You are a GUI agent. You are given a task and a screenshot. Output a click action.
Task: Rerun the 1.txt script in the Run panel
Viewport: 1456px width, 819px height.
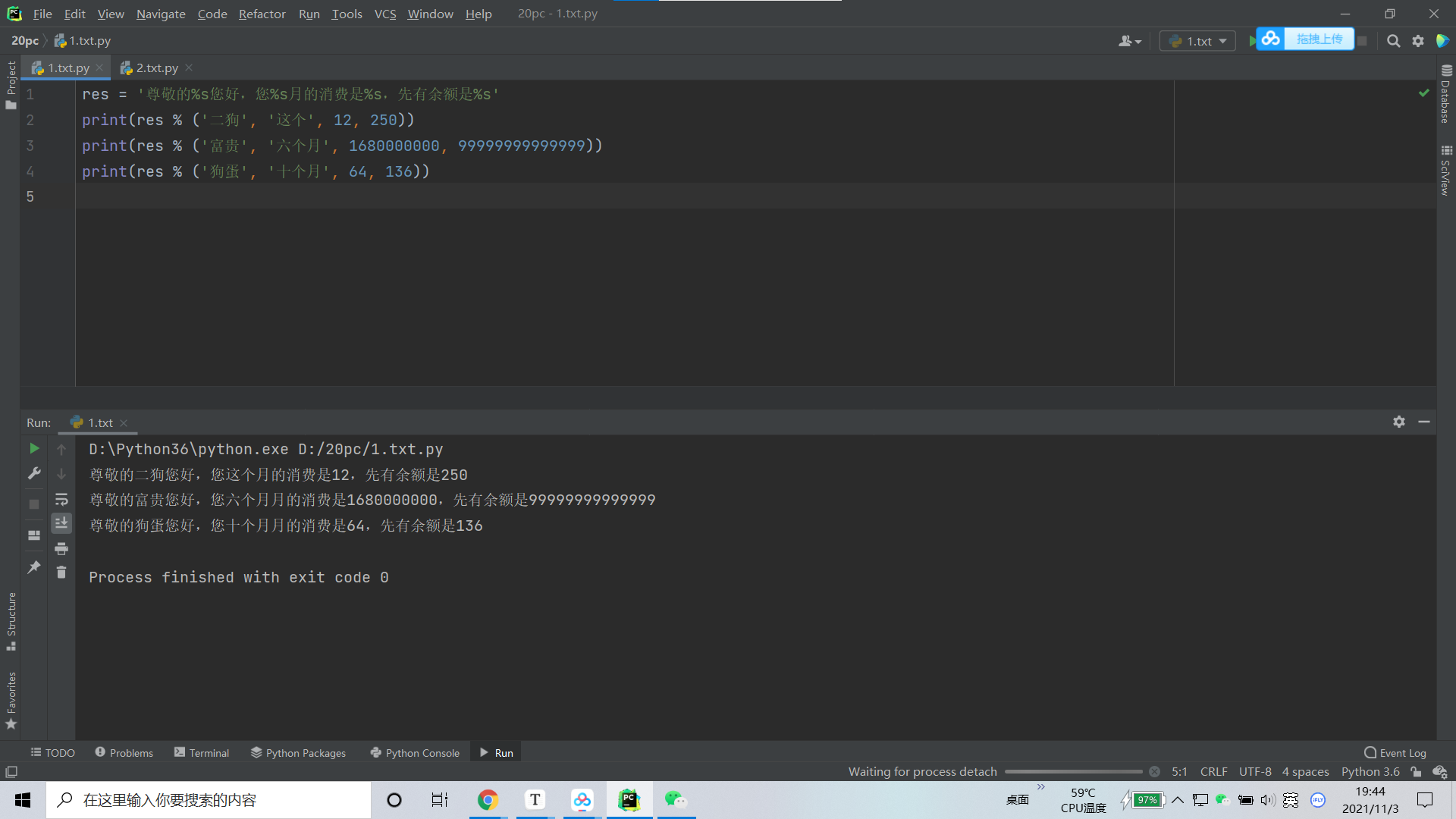coord(34,449)
